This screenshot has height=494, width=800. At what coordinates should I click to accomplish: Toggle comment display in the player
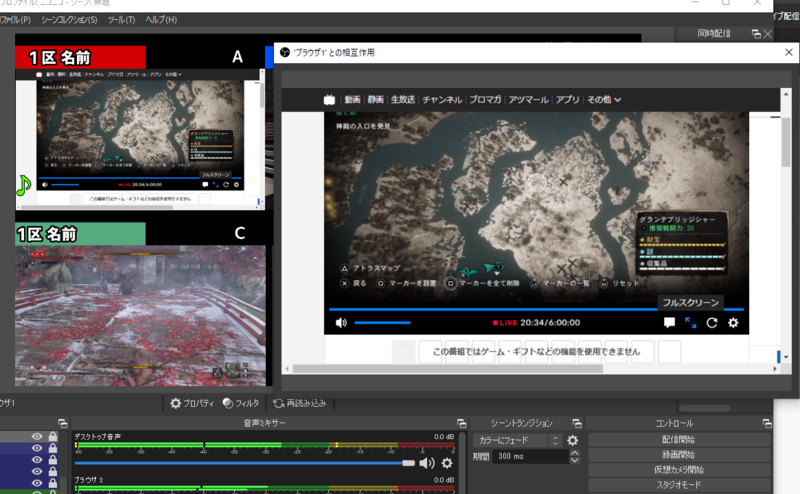(x=669, y=323)
